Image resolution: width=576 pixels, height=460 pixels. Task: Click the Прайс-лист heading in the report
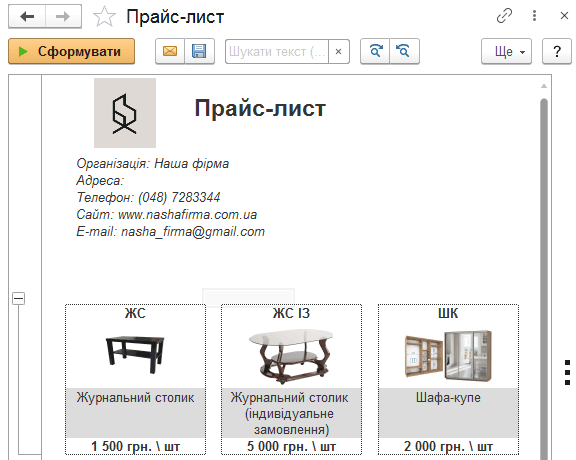(260, 108)
